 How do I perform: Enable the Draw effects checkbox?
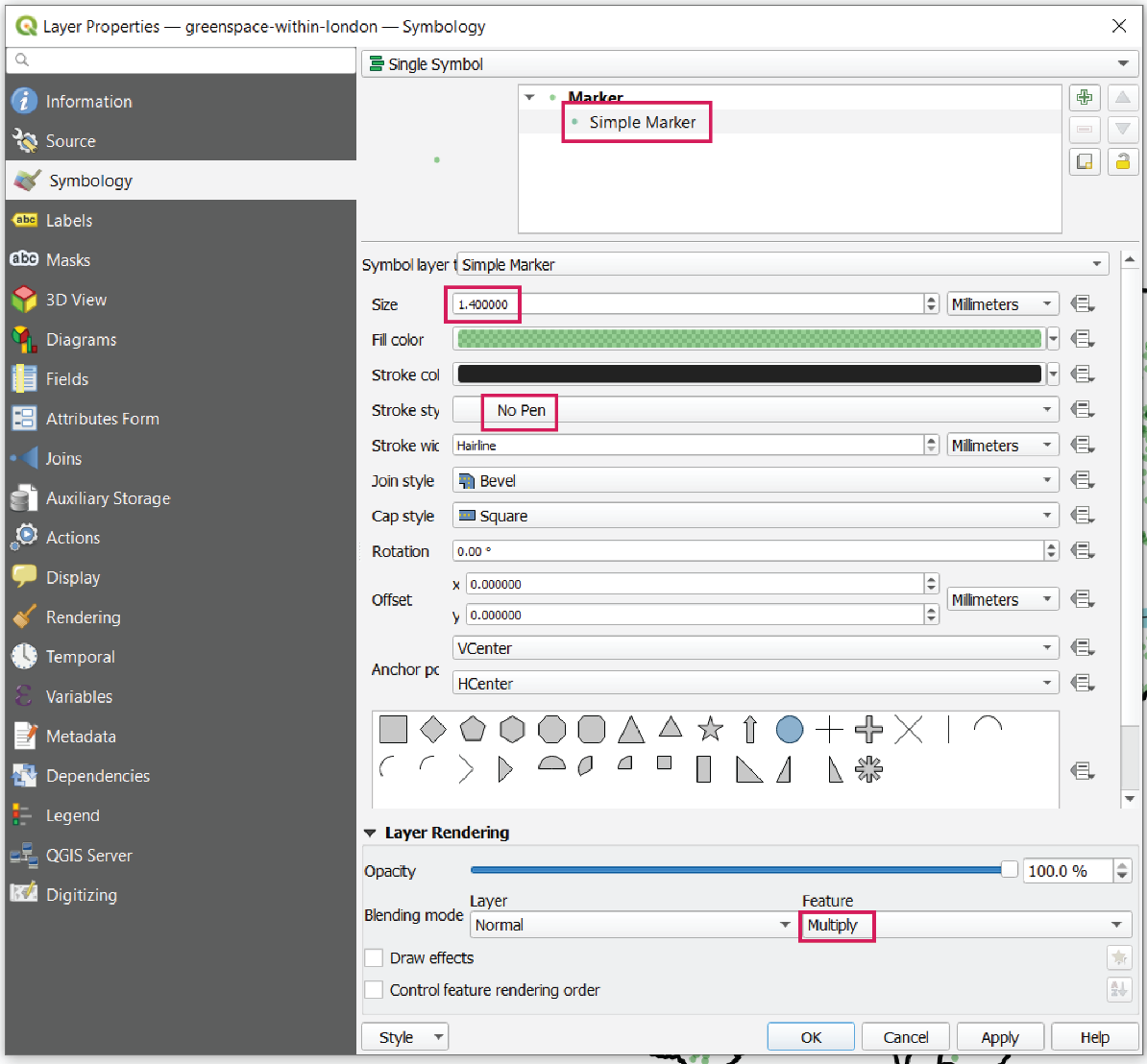[375, 958]
